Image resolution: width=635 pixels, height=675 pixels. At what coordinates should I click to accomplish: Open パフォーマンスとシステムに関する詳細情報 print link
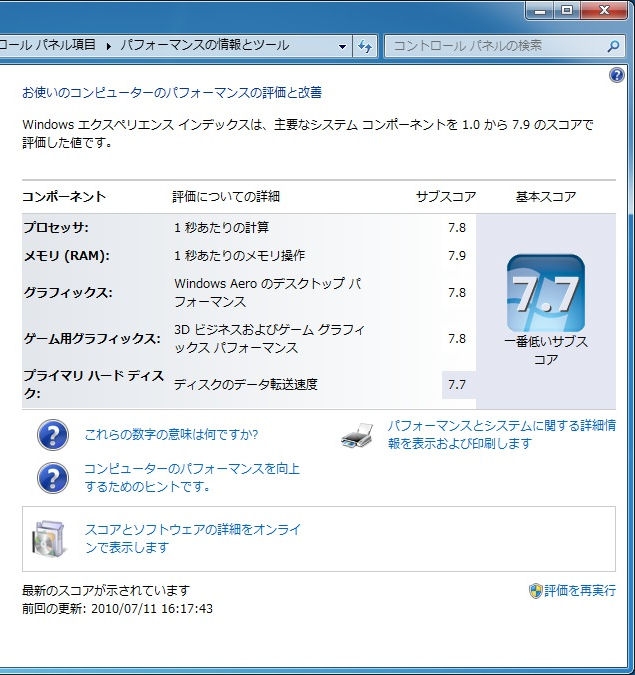pyautogui.click(x=502, y=434)
